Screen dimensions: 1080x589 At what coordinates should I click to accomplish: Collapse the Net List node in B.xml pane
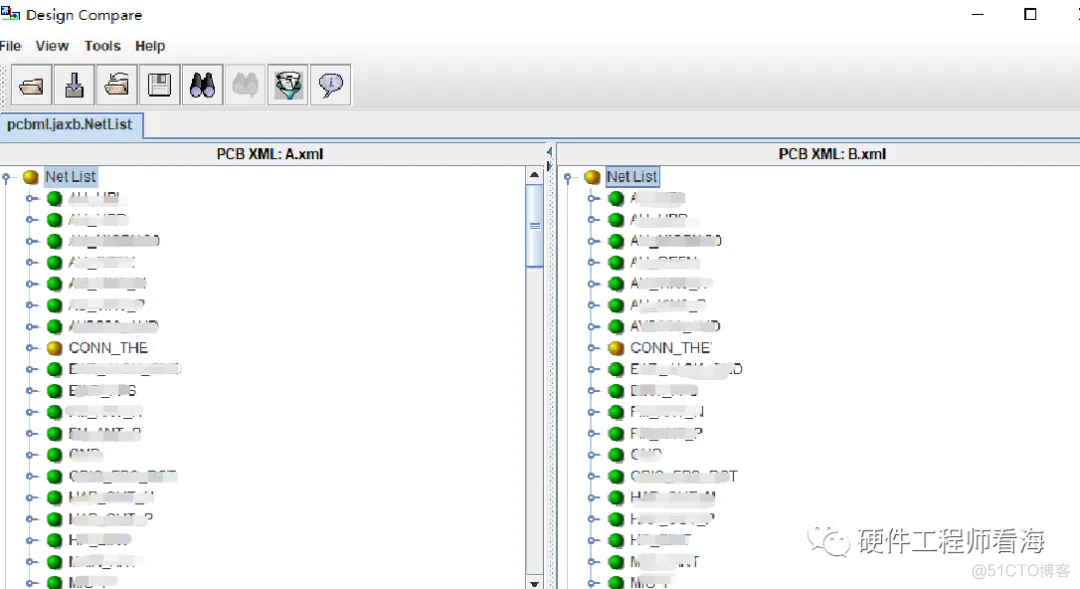(x=568, y=178)
